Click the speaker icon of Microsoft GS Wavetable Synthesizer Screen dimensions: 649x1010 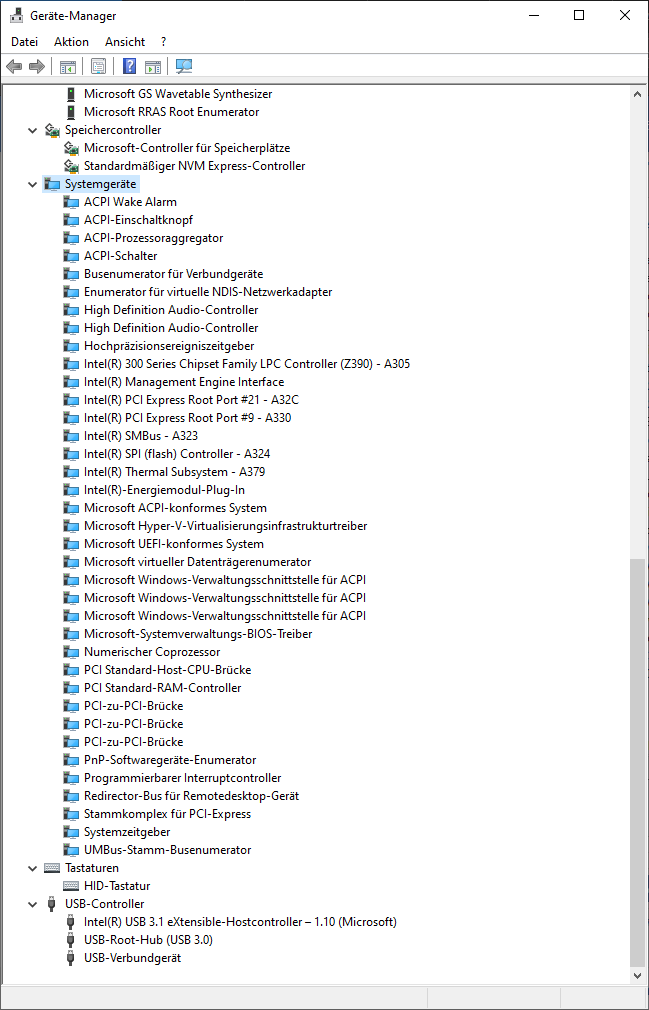(71, 94)
